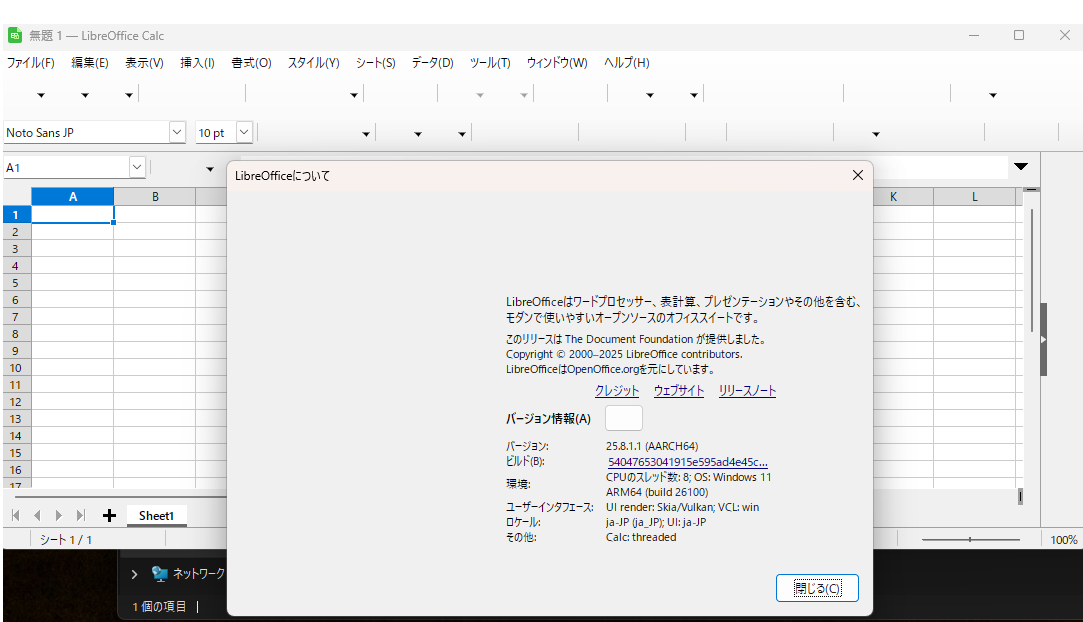The height and width of the screenshot is (622, 1083).
Task: Expand the ネットワーク tree item in background window
Action: 135,574
